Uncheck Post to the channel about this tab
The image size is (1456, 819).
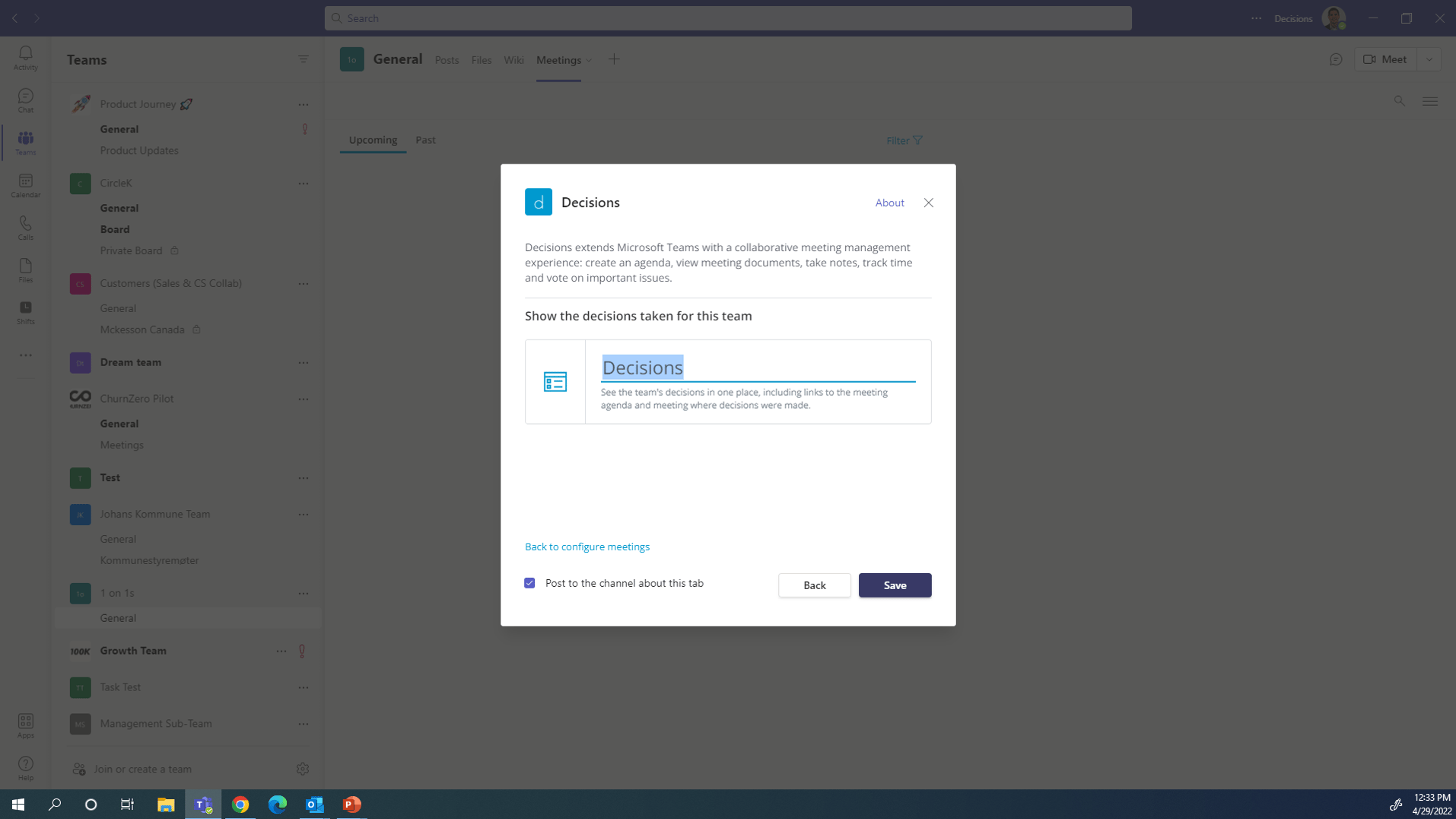[529, 583]
